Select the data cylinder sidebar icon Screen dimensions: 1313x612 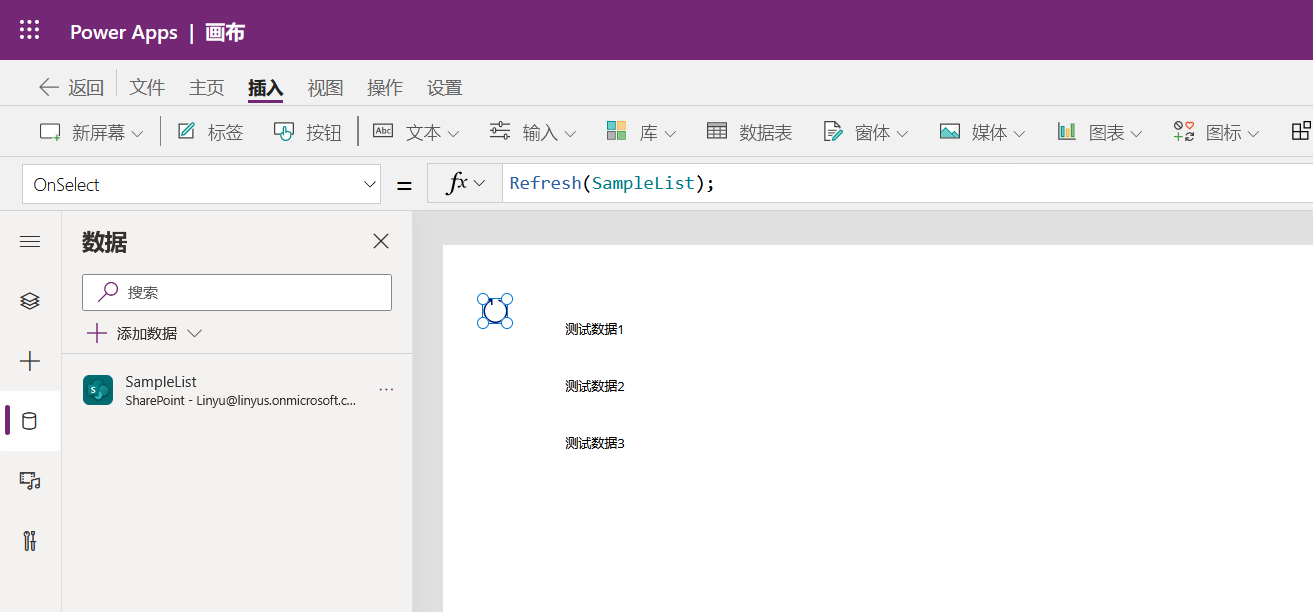[30, 421]
